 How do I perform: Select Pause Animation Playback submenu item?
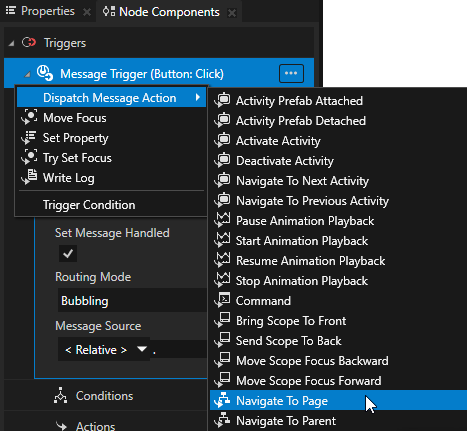[338, 220]
